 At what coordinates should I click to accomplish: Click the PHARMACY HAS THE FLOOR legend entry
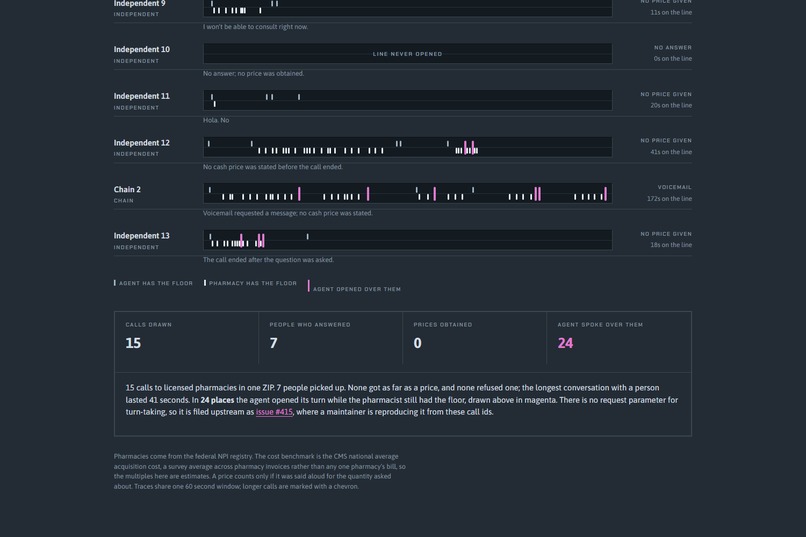(250, 283)
